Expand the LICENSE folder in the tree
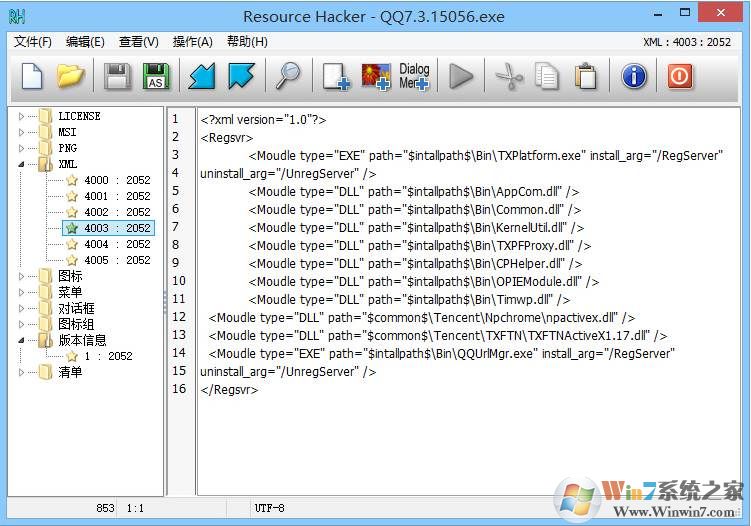The height and width of the screenshot is (526, 751). point(21,116)
